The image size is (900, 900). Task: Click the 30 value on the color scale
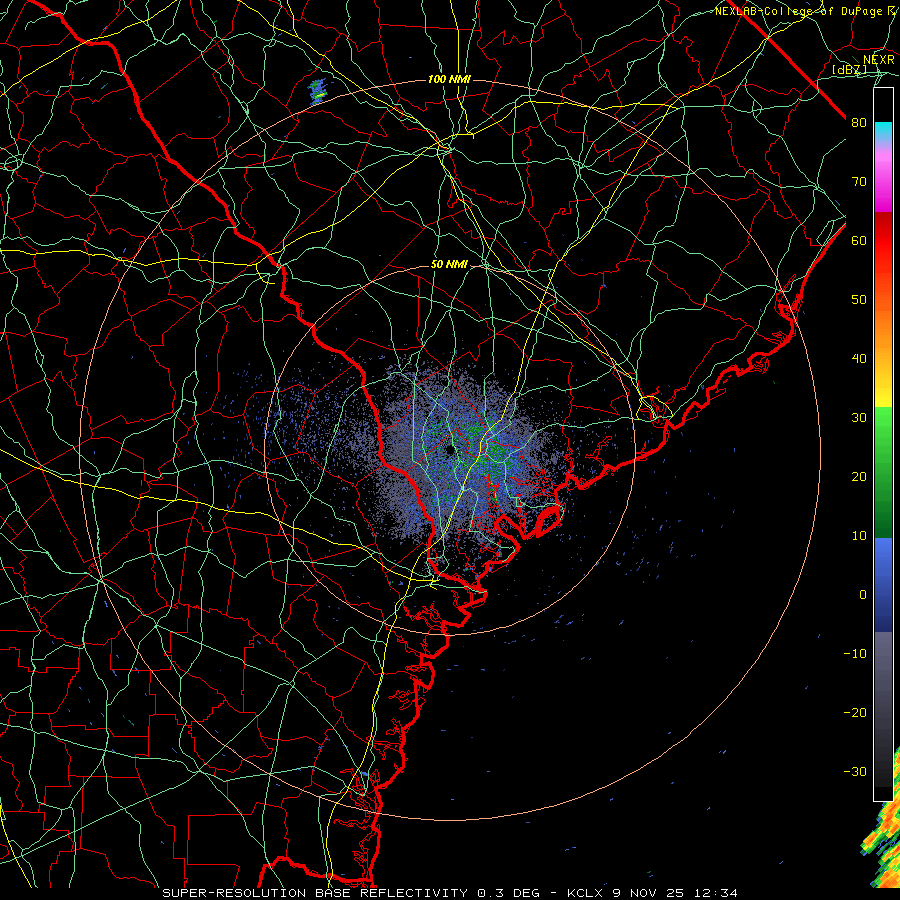pyautogui.click(x=859, y=417)
